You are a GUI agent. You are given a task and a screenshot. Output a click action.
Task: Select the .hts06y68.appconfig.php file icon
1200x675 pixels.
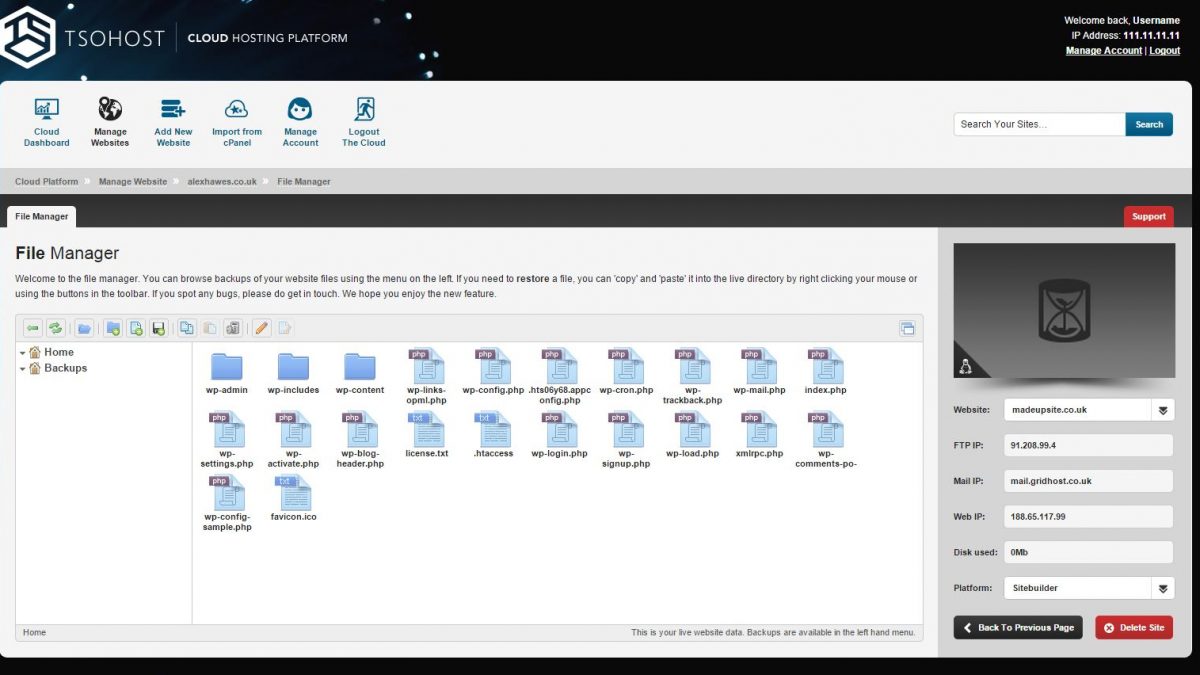(x=560, y=366)
